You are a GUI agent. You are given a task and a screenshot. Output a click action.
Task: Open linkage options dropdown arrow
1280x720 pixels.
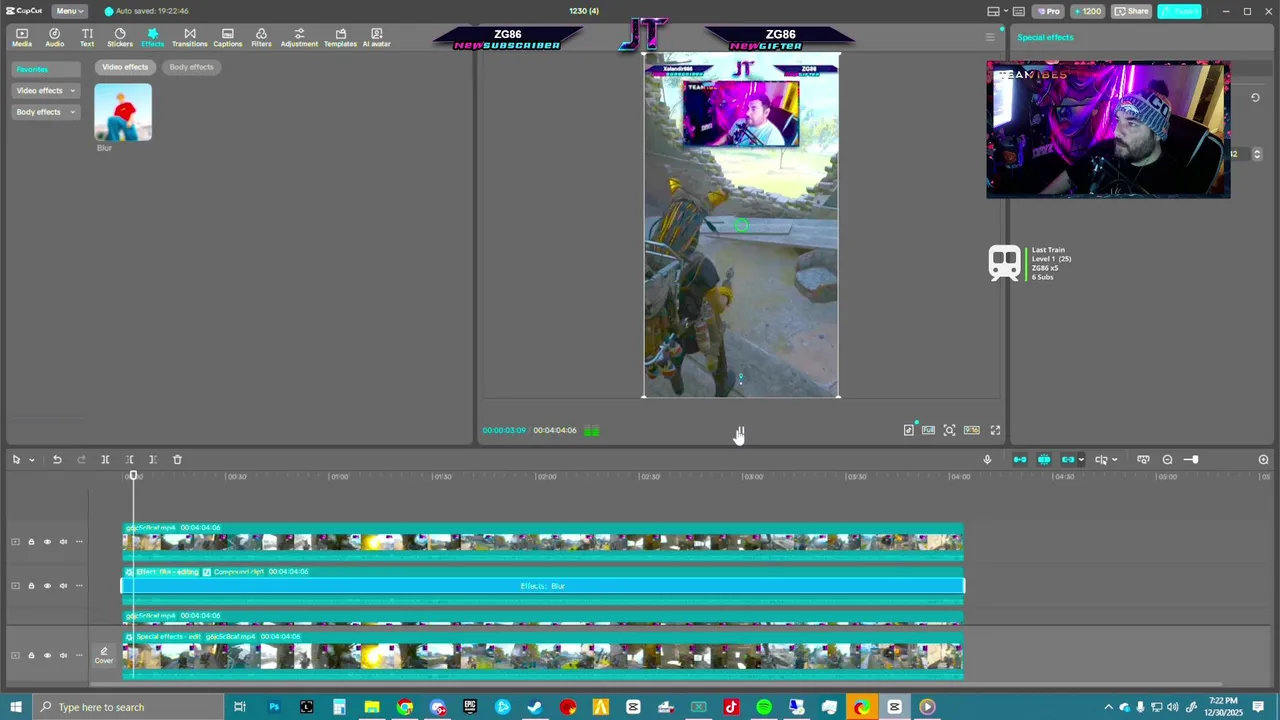pyautogui.click(x=1081, y=460)
